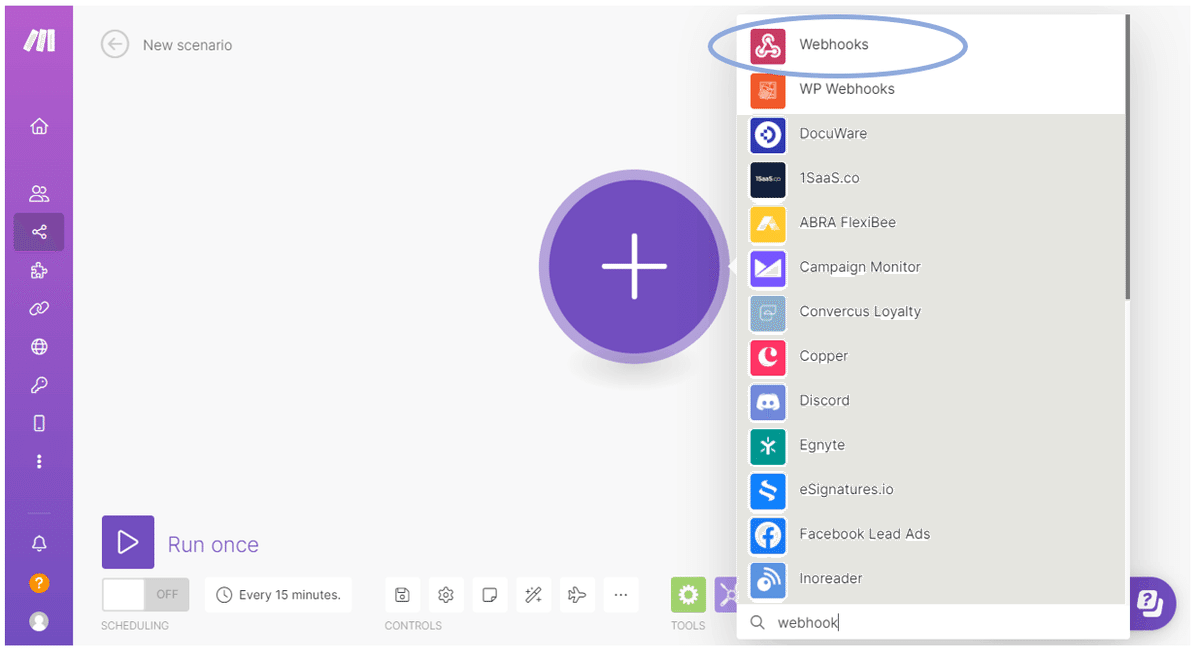Choose DocuWare from the app list

931,133
